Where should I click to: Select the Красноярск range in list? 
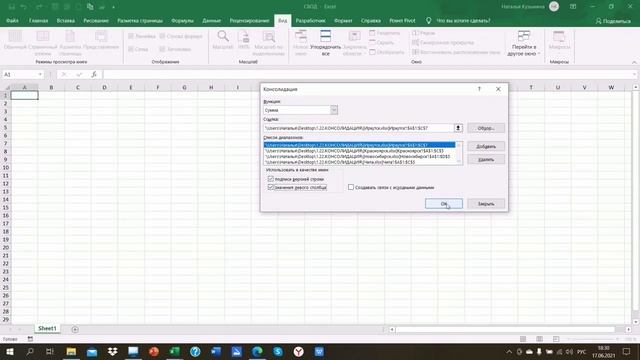359,151
